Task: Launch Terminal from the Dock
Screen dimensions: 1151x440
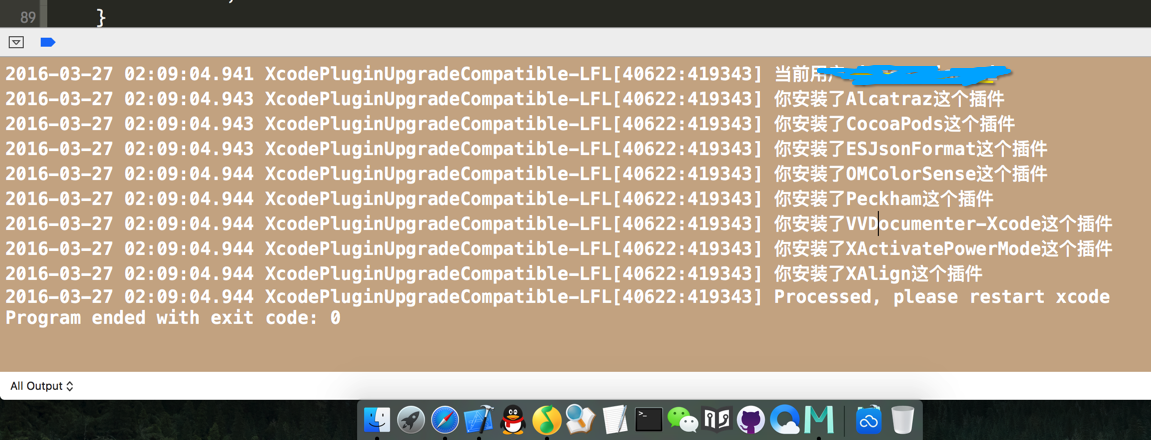Action: coord(649,419)
